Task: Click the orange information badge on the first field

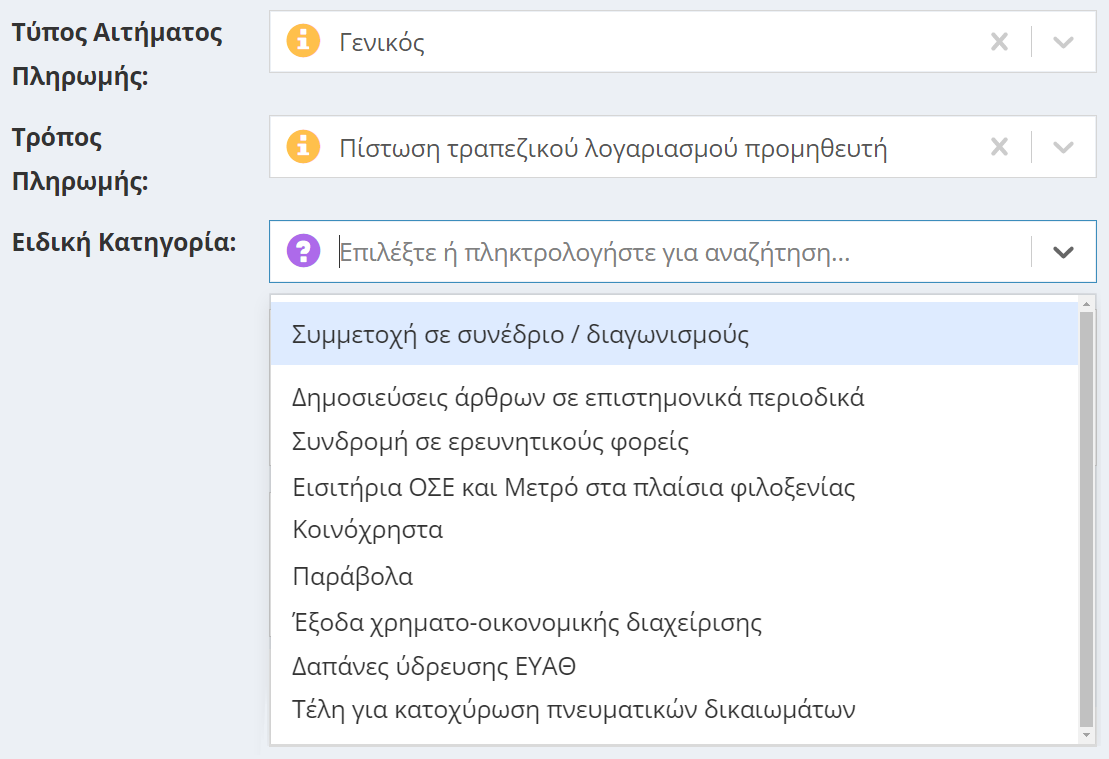Action: pos(302,41)
